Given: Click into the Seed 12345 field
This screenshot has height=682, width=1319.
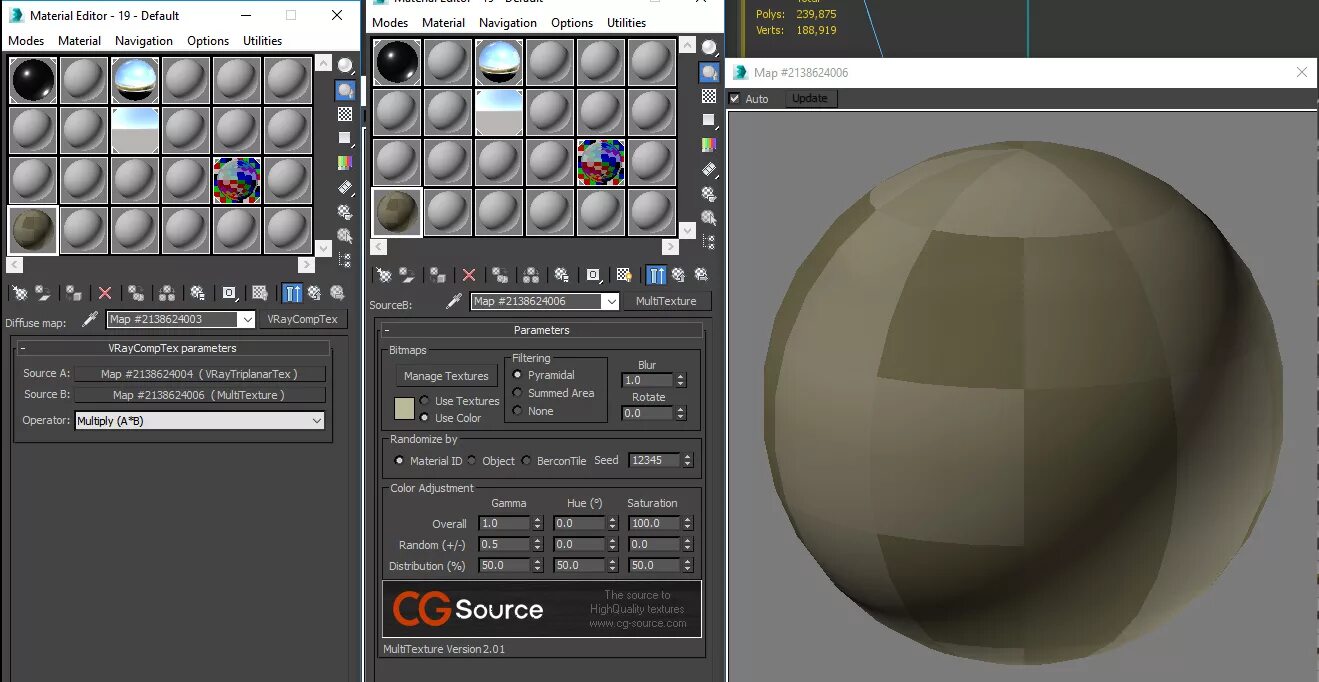Looking at the screenshot, I should coord(654,460).
